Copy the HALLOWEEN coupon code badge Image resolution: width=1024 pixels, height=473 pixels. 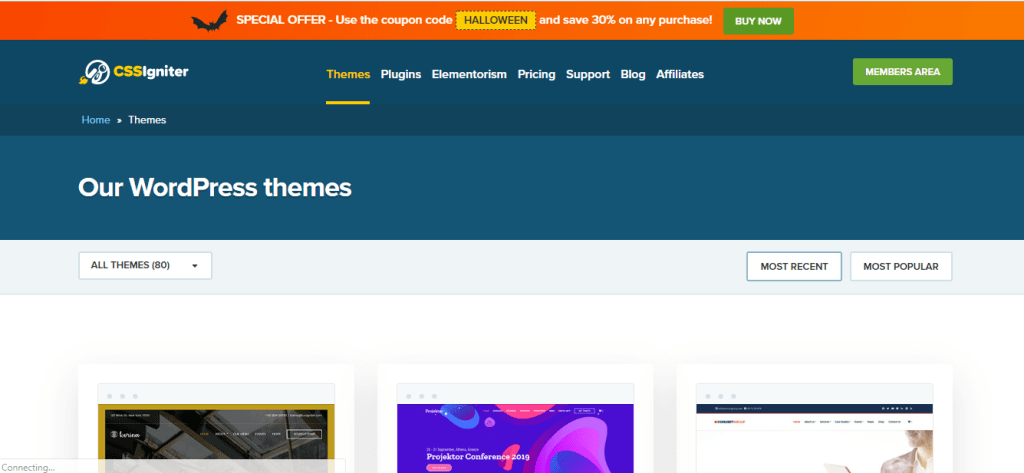point(496,20)
